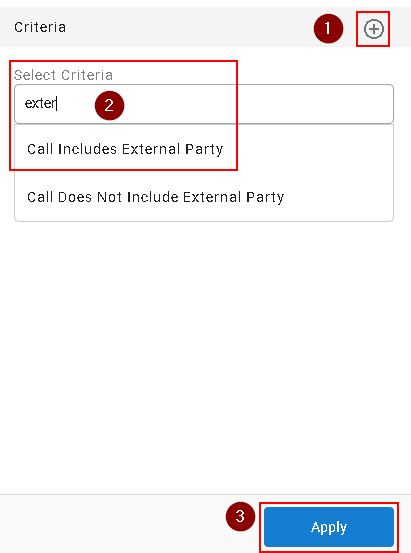
Task: Open the add-criteria icon in Criteria header
Action: 374,29
